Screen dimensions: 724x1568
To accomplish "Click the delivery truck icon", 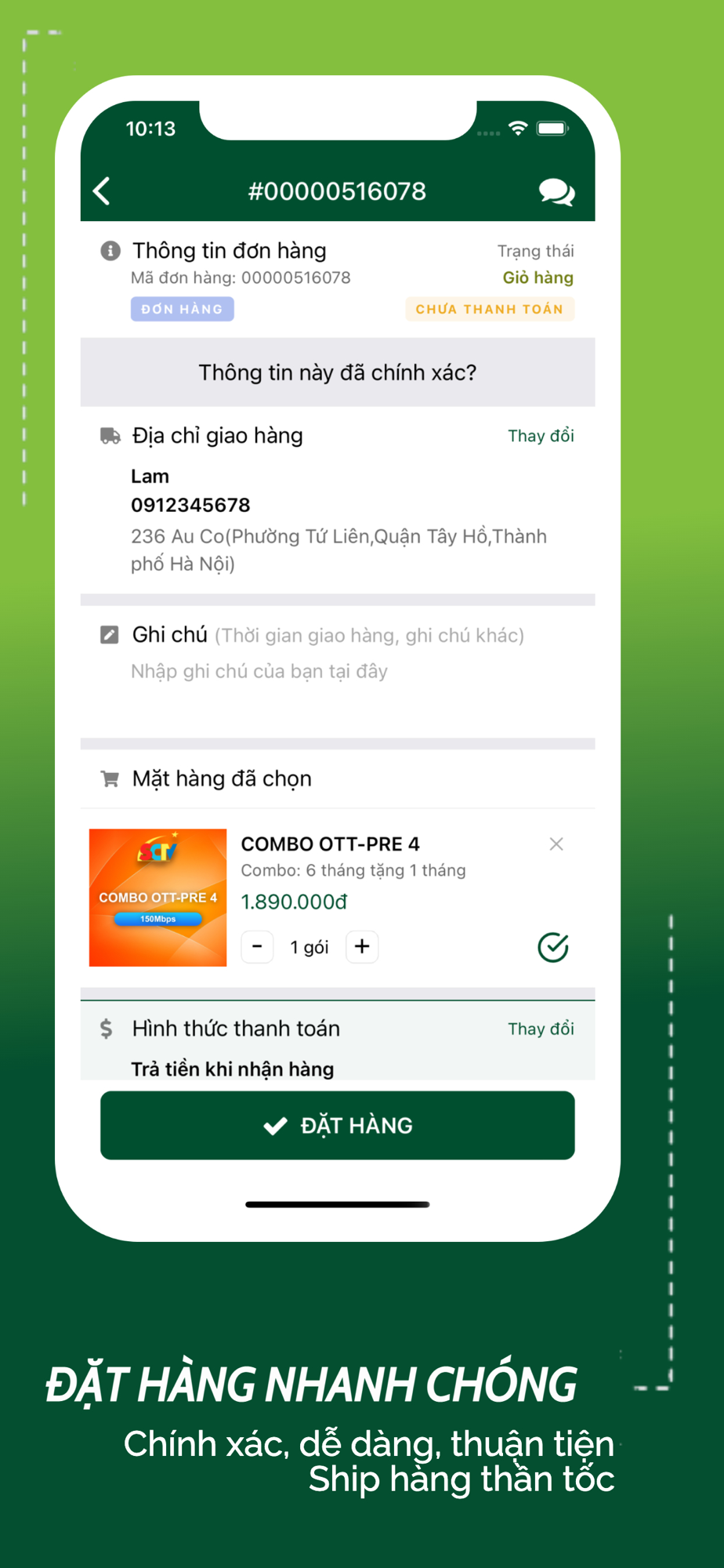I will coord(110,436).
